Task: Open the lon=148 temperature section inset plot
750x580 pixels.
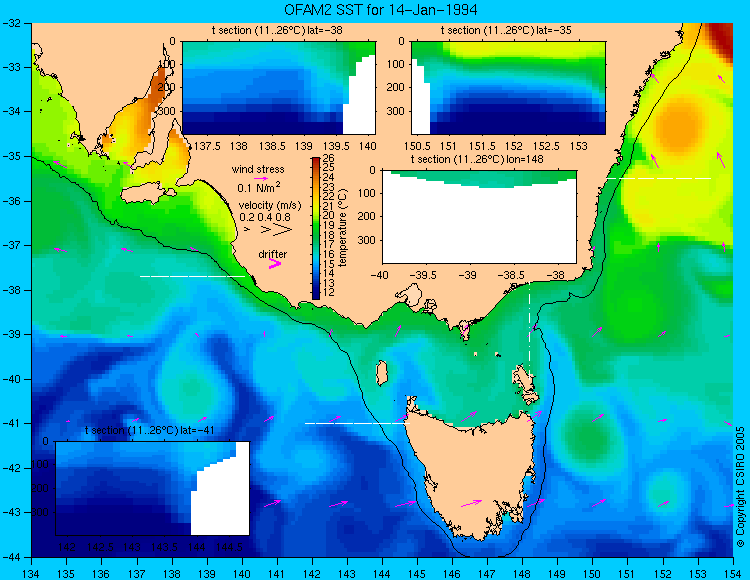Action: [479, 217]
